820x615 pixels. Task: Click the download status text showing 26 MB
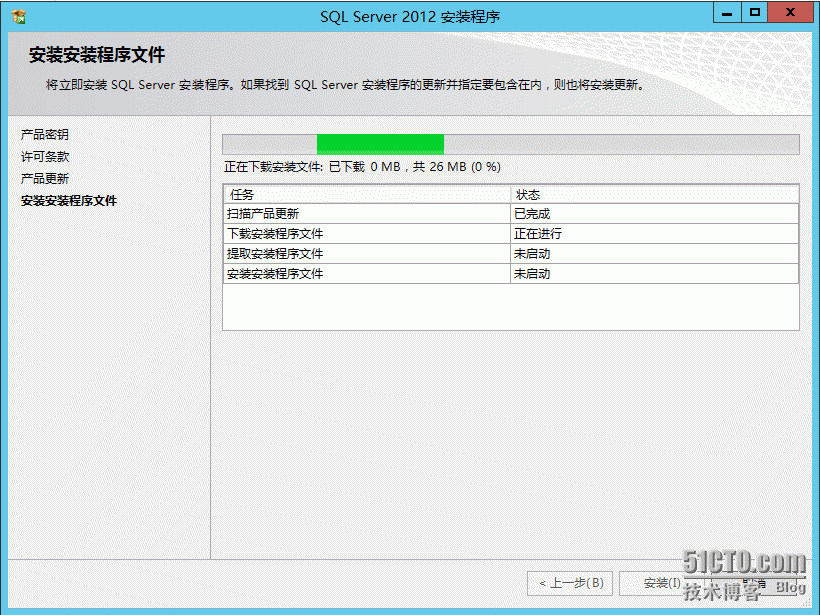362,167
